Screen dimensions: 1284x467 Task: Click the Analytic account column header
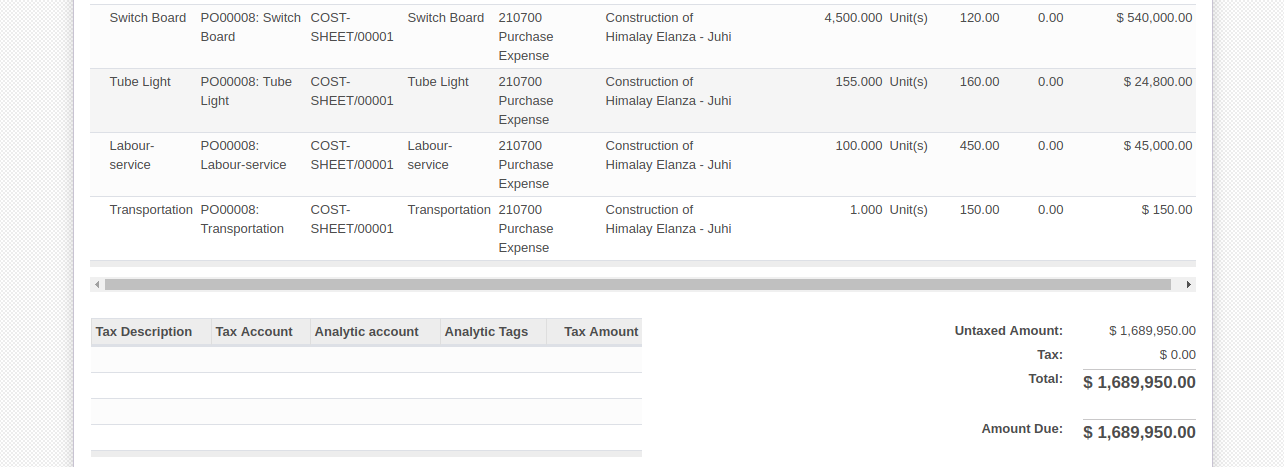375,332
